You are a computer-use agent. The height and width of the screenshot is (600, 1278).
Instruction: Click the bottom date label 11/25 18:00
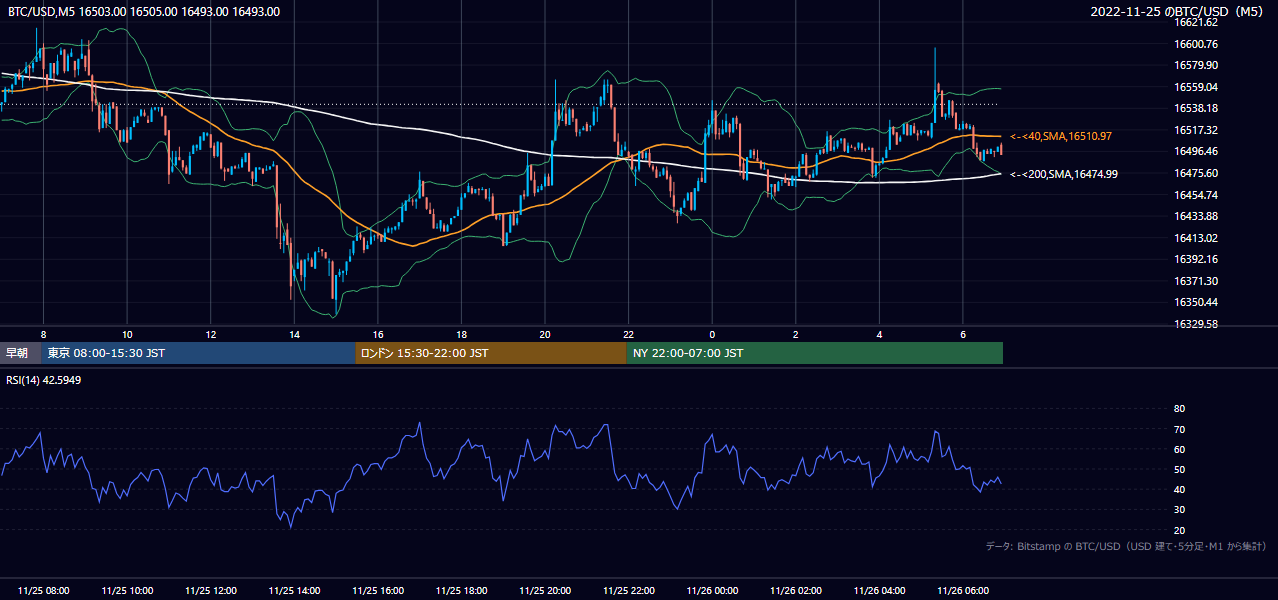coord(461,591)
